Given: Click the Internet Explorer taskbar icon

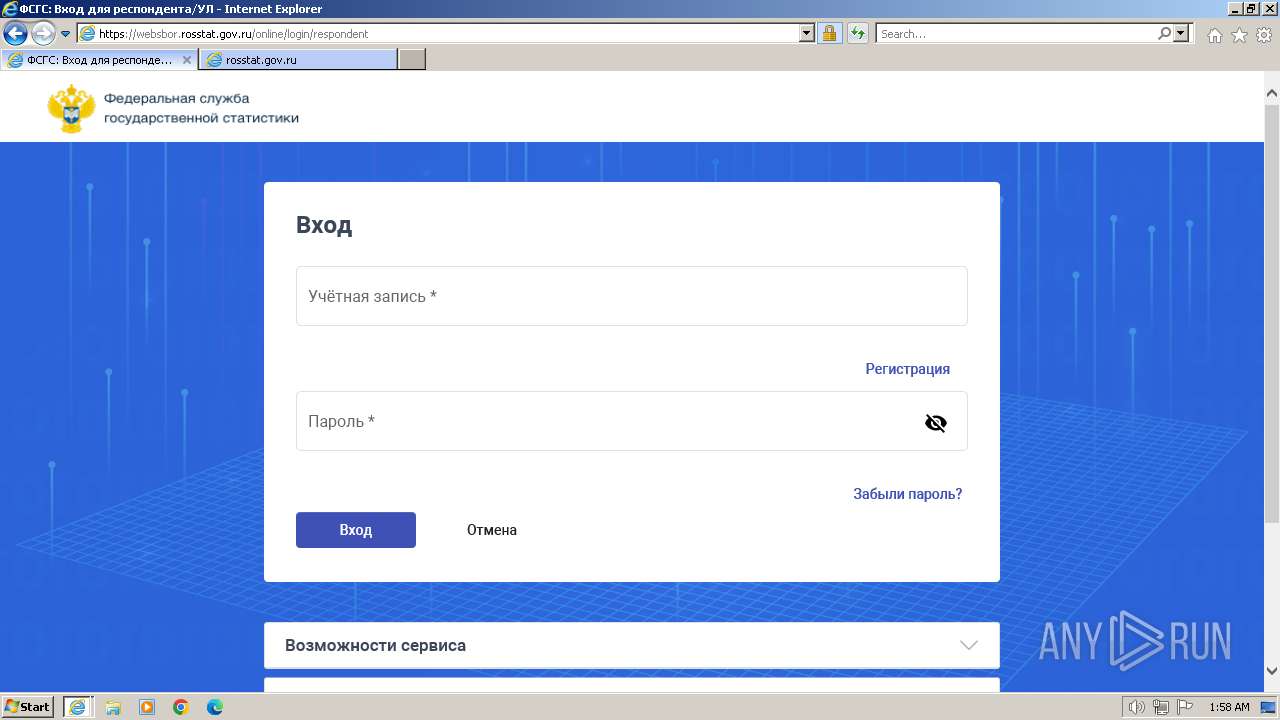Looking at the screenshot, I should point(78,707).
